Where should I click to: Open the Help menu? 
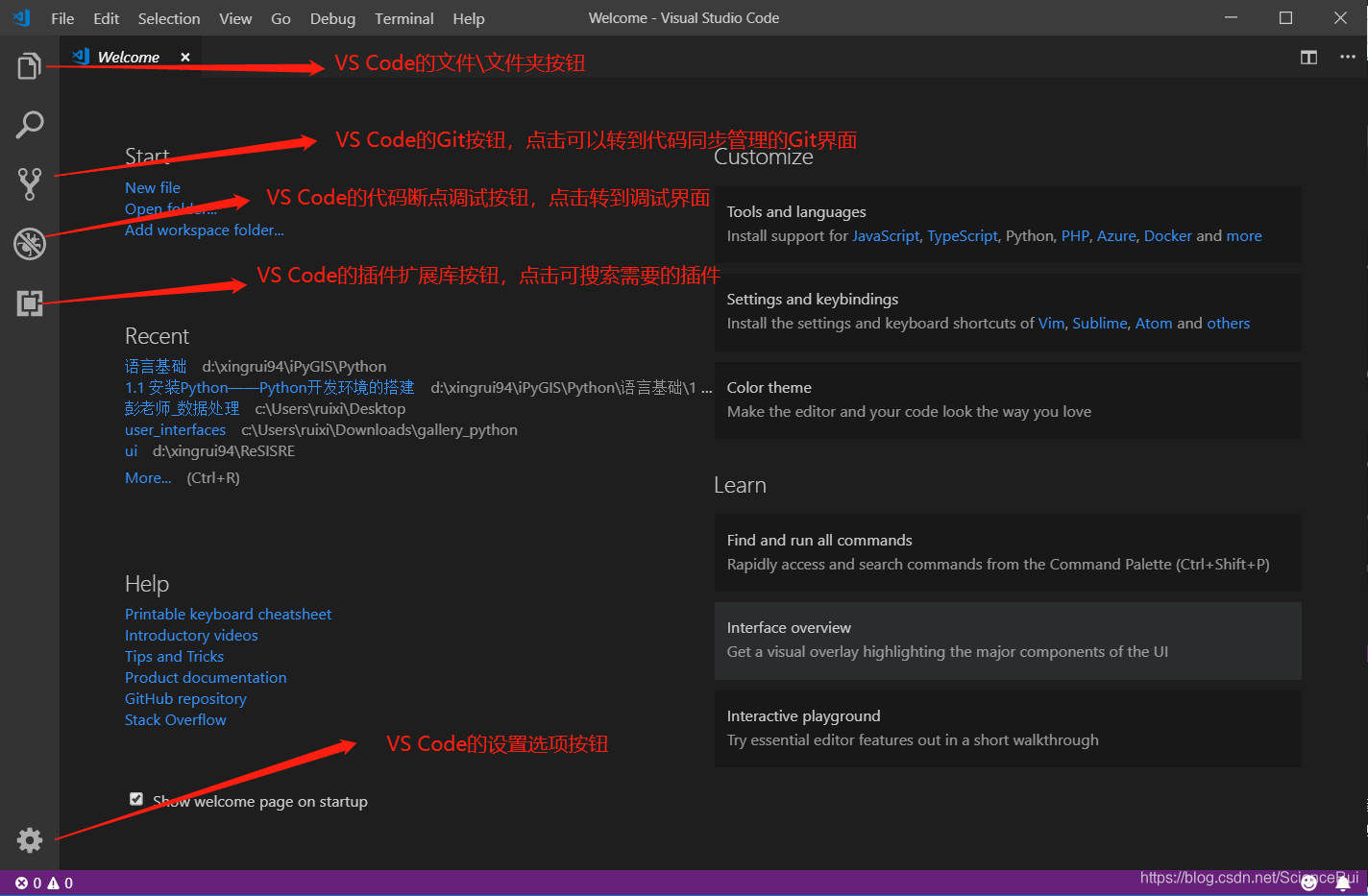click(x=469, y=18)
